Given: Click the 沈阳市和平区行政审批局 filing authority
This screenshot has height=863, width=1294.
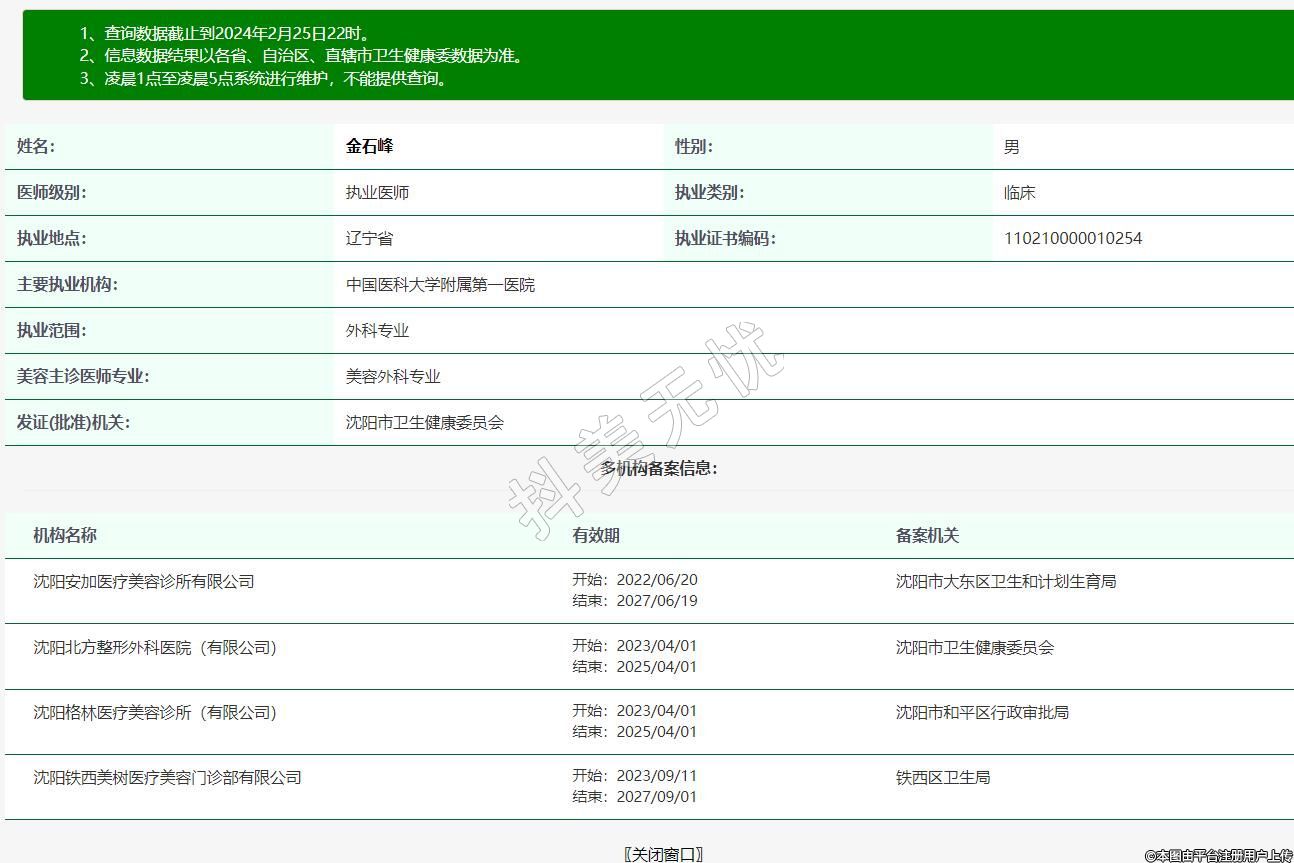Looking at the screenshot, I should coord(982,712).
